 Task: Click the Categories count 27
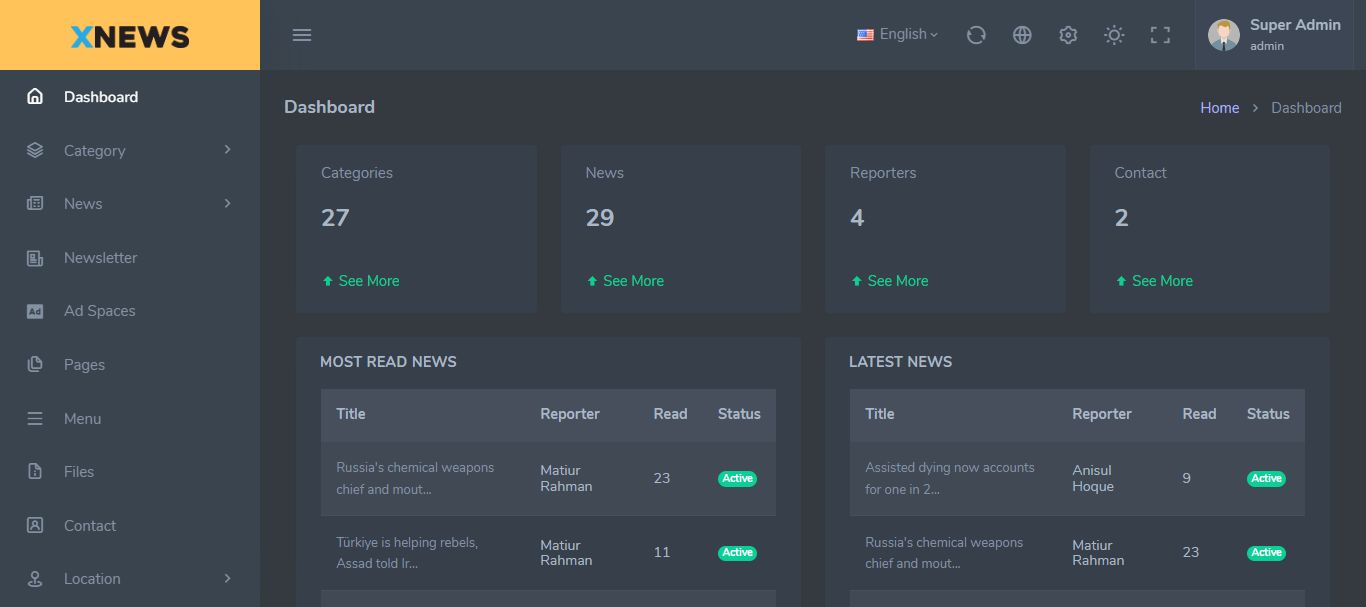[x=335, y=218]
